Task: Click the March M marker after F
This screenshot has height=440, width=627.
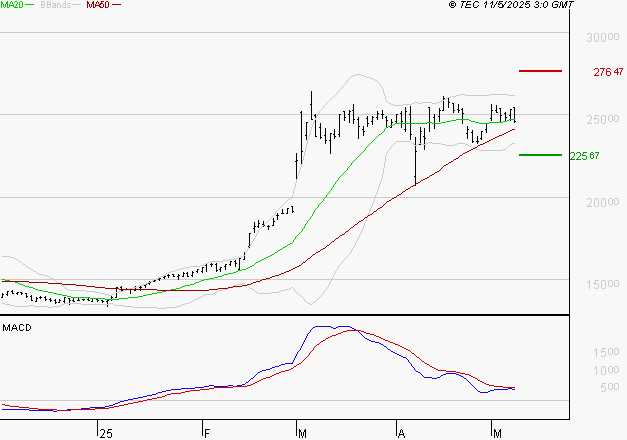Action: pyautogui.click(x=302, y=433)
